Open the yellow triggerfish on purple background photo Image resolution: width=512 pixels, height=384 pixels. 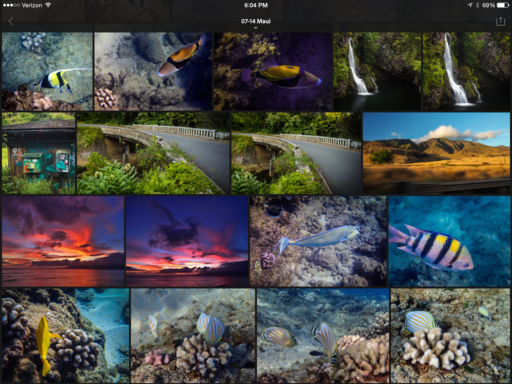[x=273, y=71]
